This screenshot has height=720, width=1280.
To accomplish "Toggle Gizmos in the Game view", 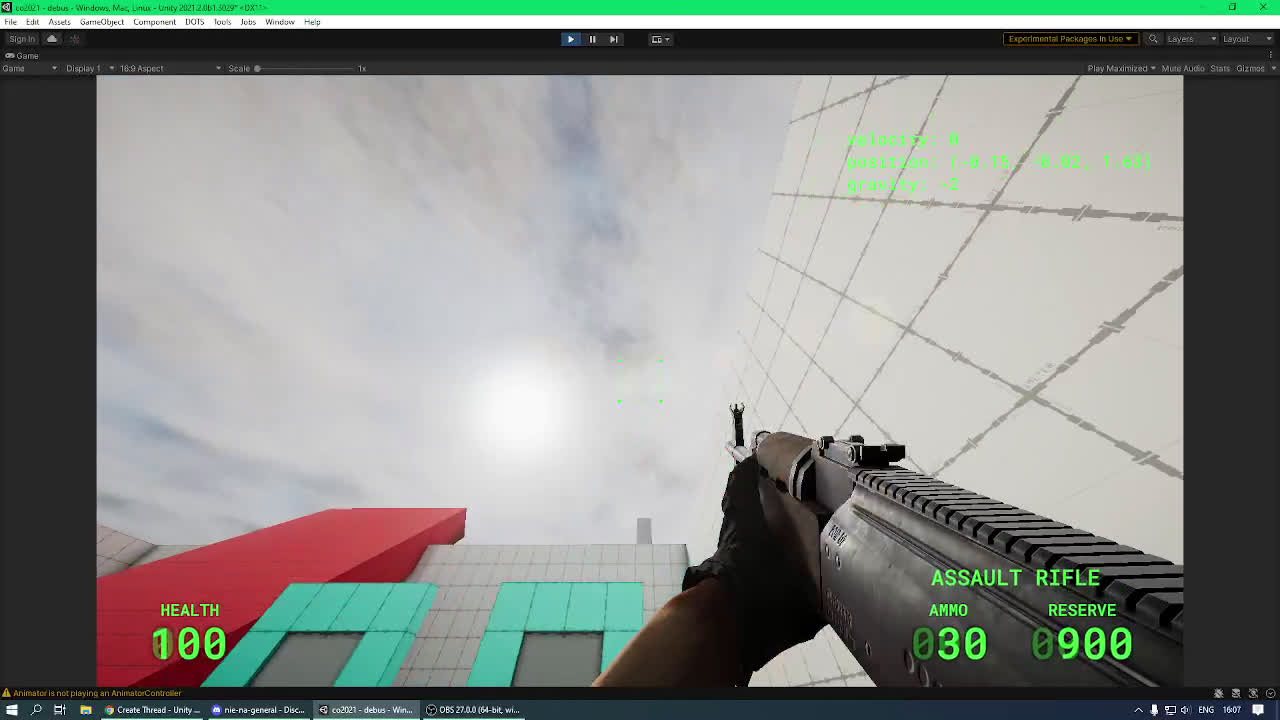I will [x=1250, y=68].
